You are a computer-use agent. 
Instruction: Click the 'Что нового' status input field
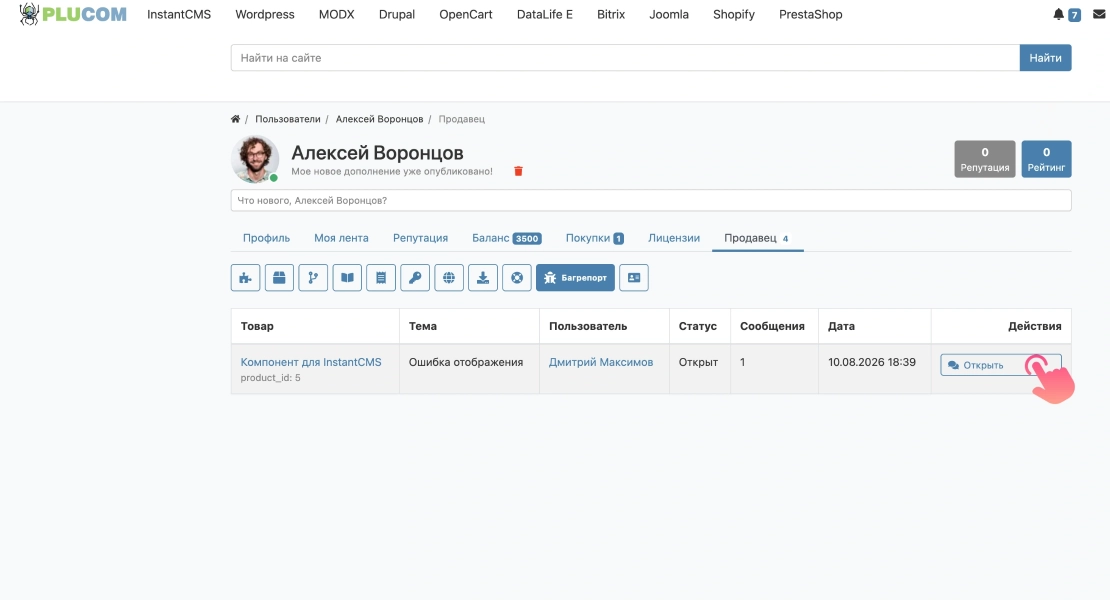[651, 200]
